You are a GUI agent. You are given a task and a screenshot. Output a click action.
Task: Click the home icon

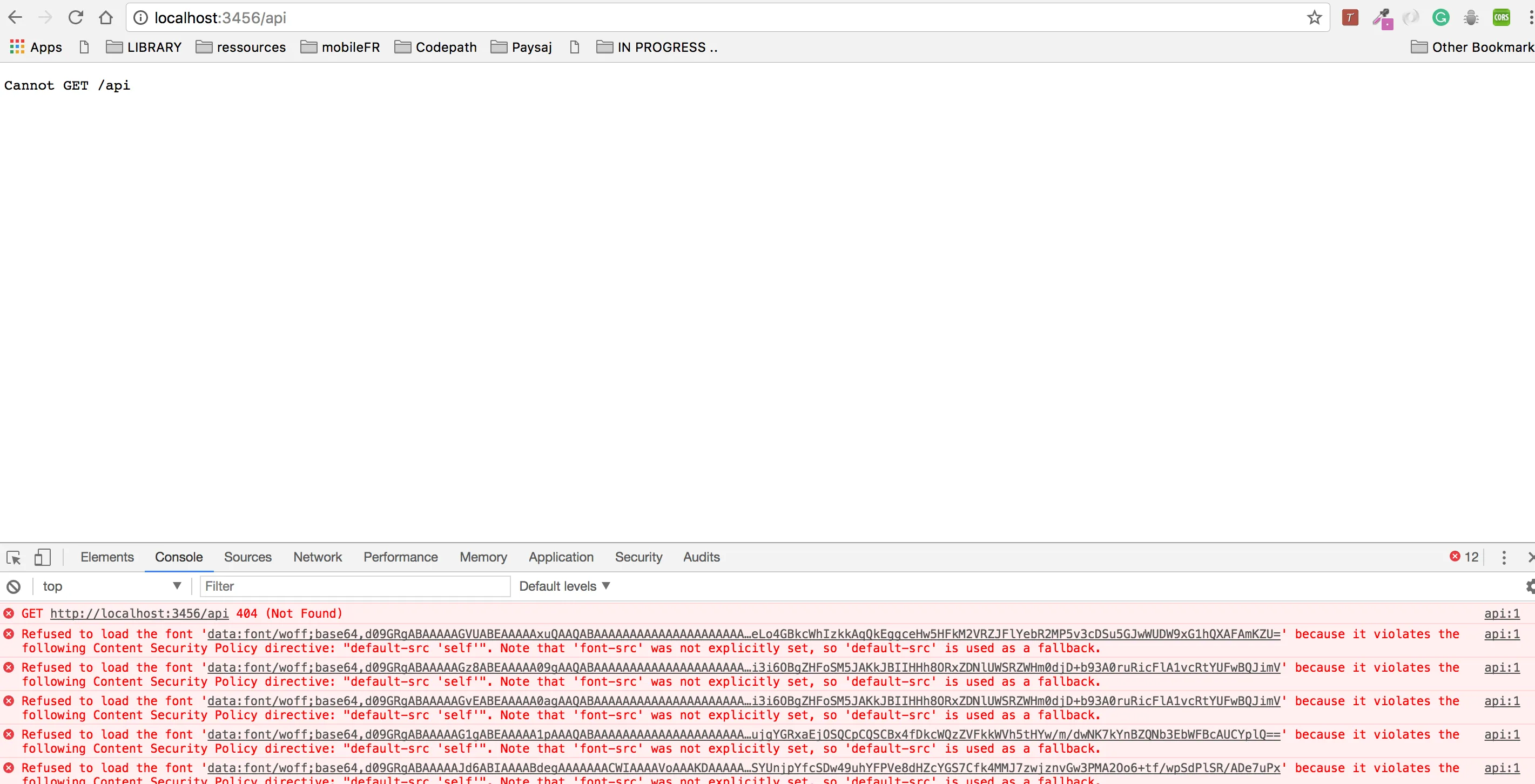tap(106, 17)
